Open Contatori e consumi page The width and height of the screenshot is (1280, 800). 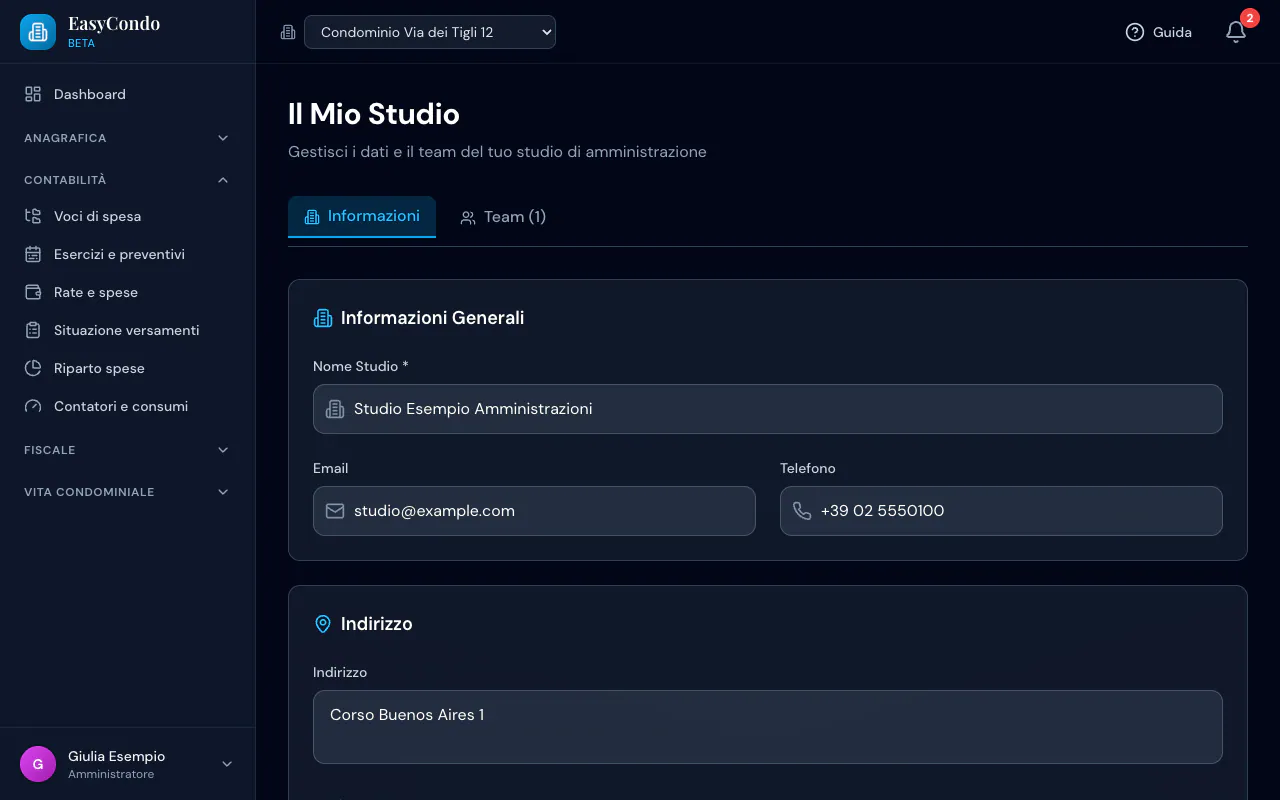point(127,406)
